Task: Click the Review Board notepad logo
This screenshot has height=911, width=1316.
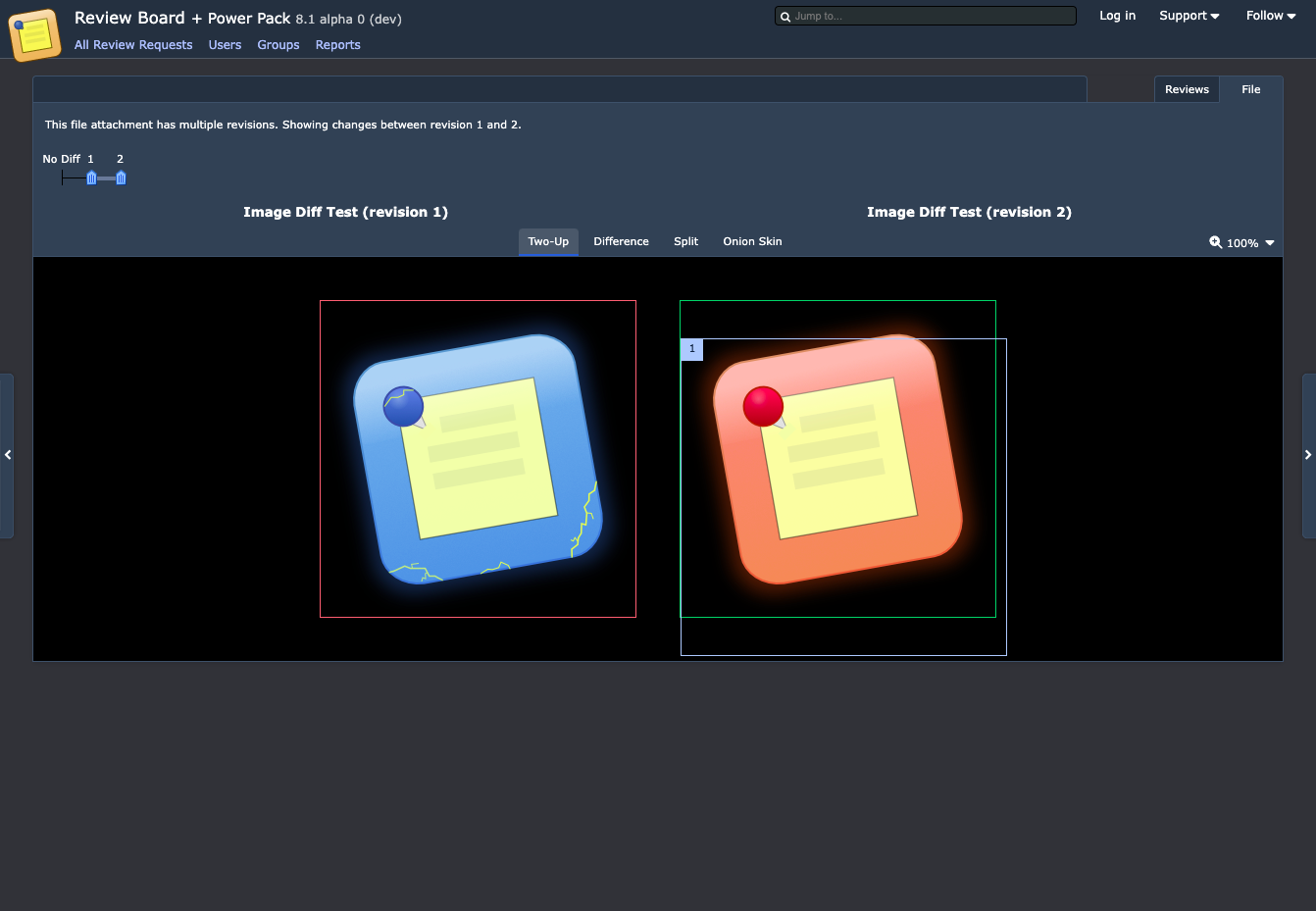Action: [34, 34]
